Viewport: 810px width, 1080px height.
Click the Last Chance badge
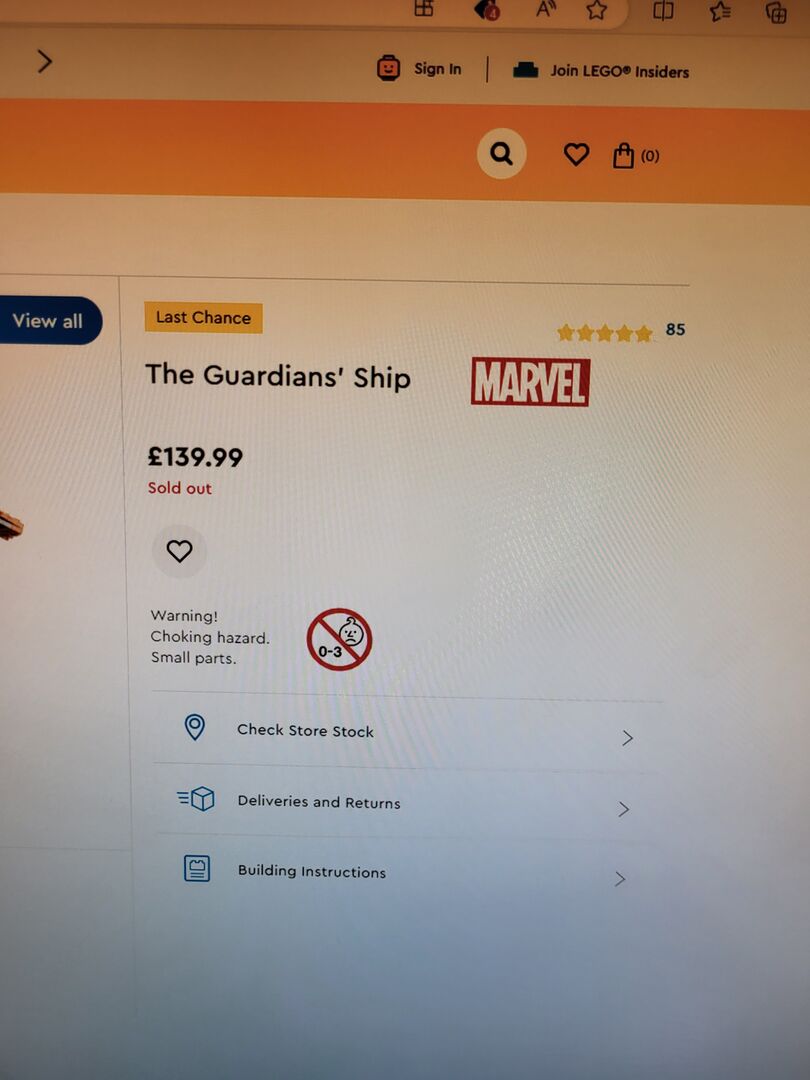click(x=203, y=318)
